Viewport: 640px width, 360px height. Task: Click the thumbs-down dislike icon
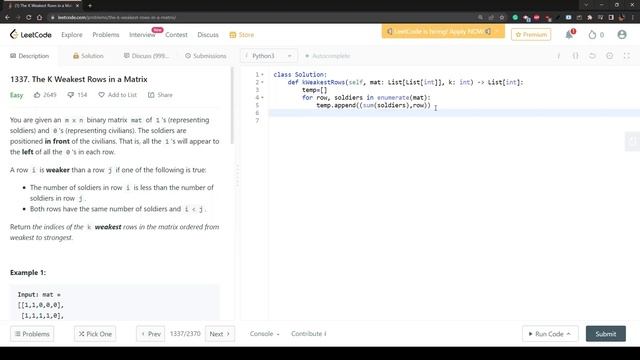(71, 95)
